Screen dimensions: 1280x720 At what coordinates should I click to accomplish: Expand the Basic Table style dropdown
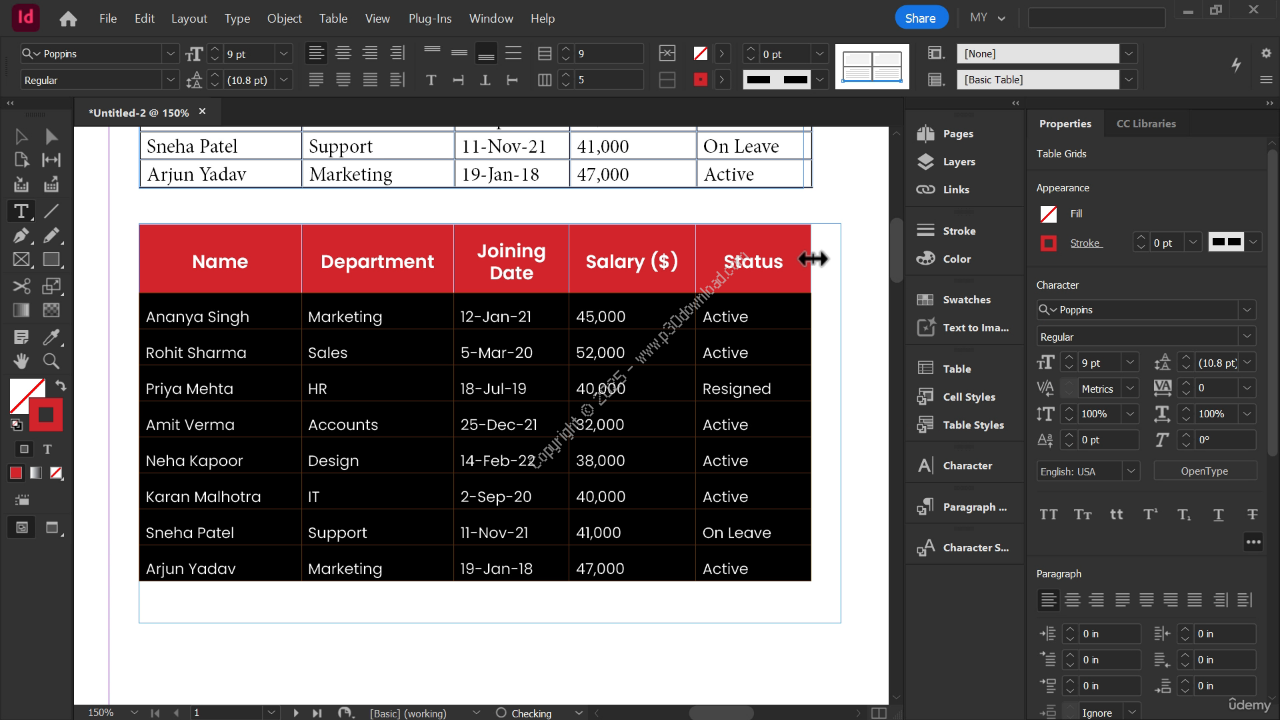pyautogui.click(x=1128, y=80)
